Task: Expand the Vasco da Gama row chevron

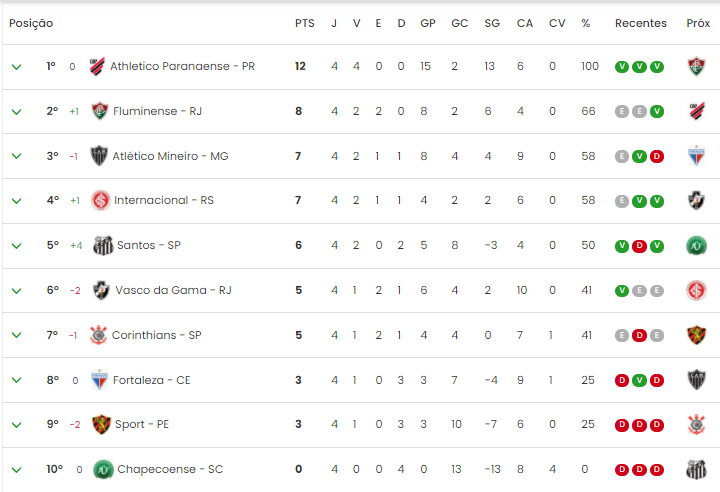Action: pos(17,291)
